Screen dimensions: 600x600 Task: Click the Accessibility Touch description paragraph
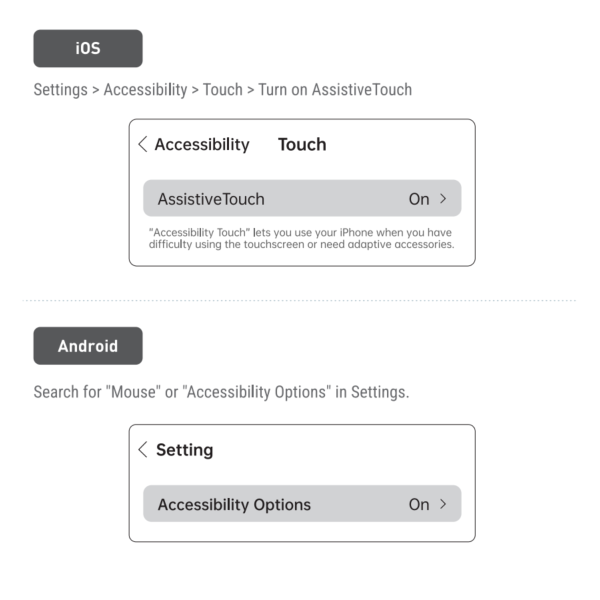(302, 238)
